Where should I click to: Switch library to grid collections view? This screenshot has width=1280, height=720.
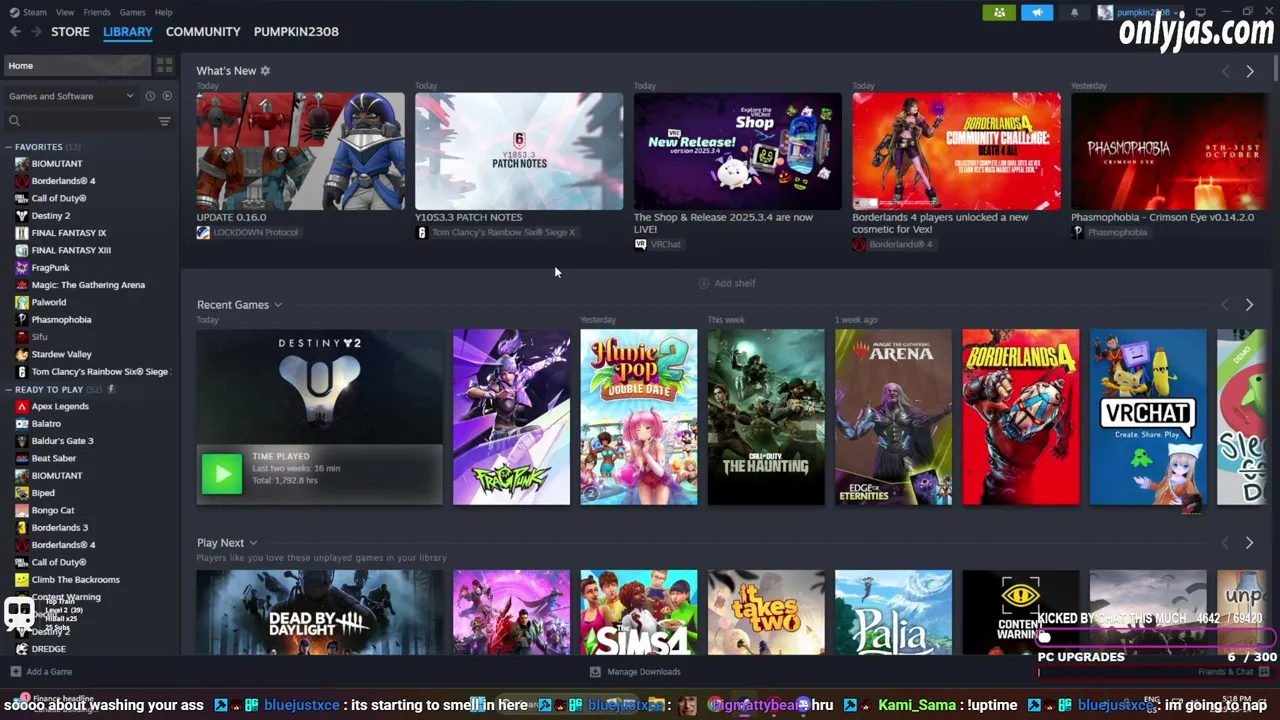point(164,65)
